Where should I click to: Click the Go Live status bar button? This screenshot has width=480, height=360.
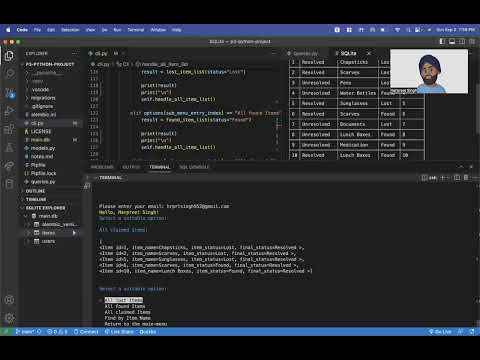[440, 332]
